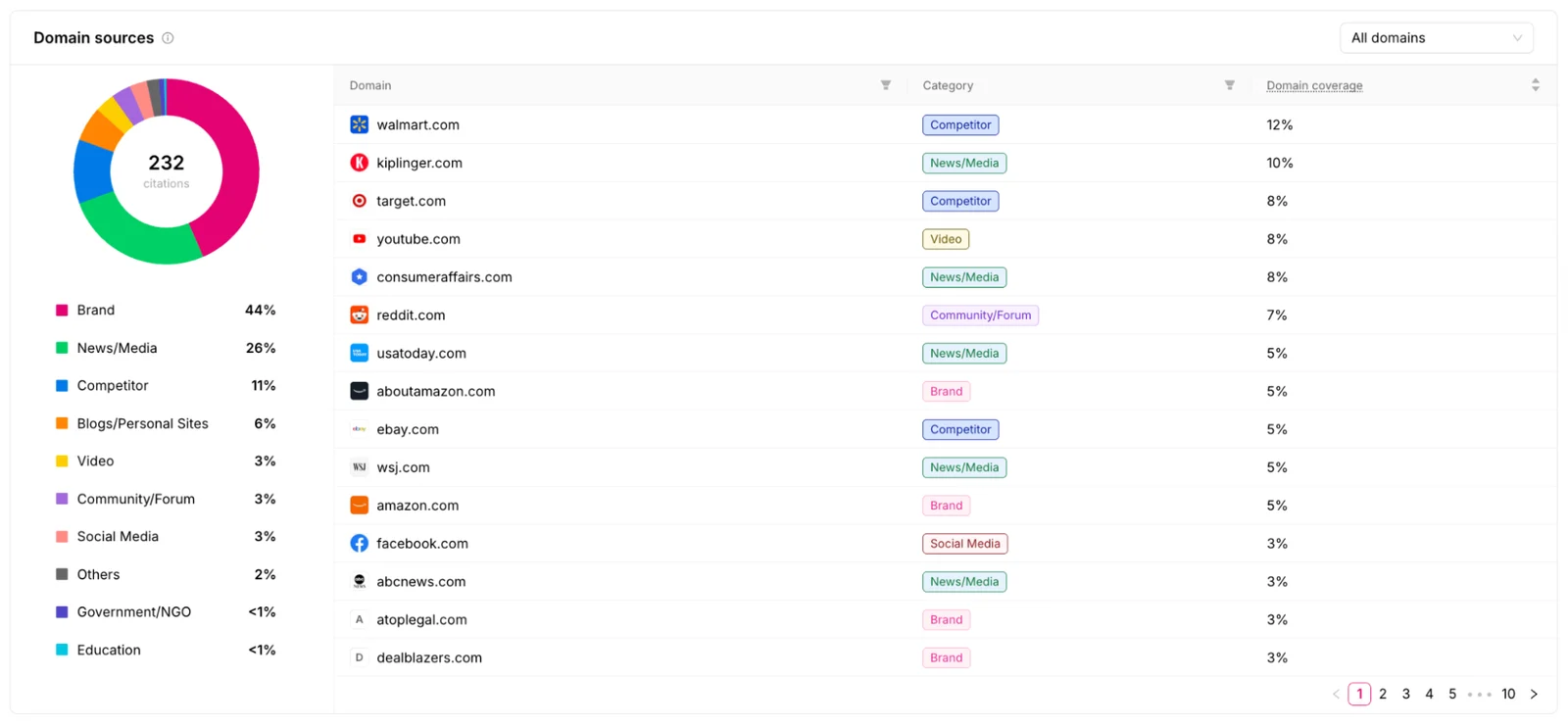The image size is (1568, 726).
Task: Jump to page 10
Action: point(1508,694)
